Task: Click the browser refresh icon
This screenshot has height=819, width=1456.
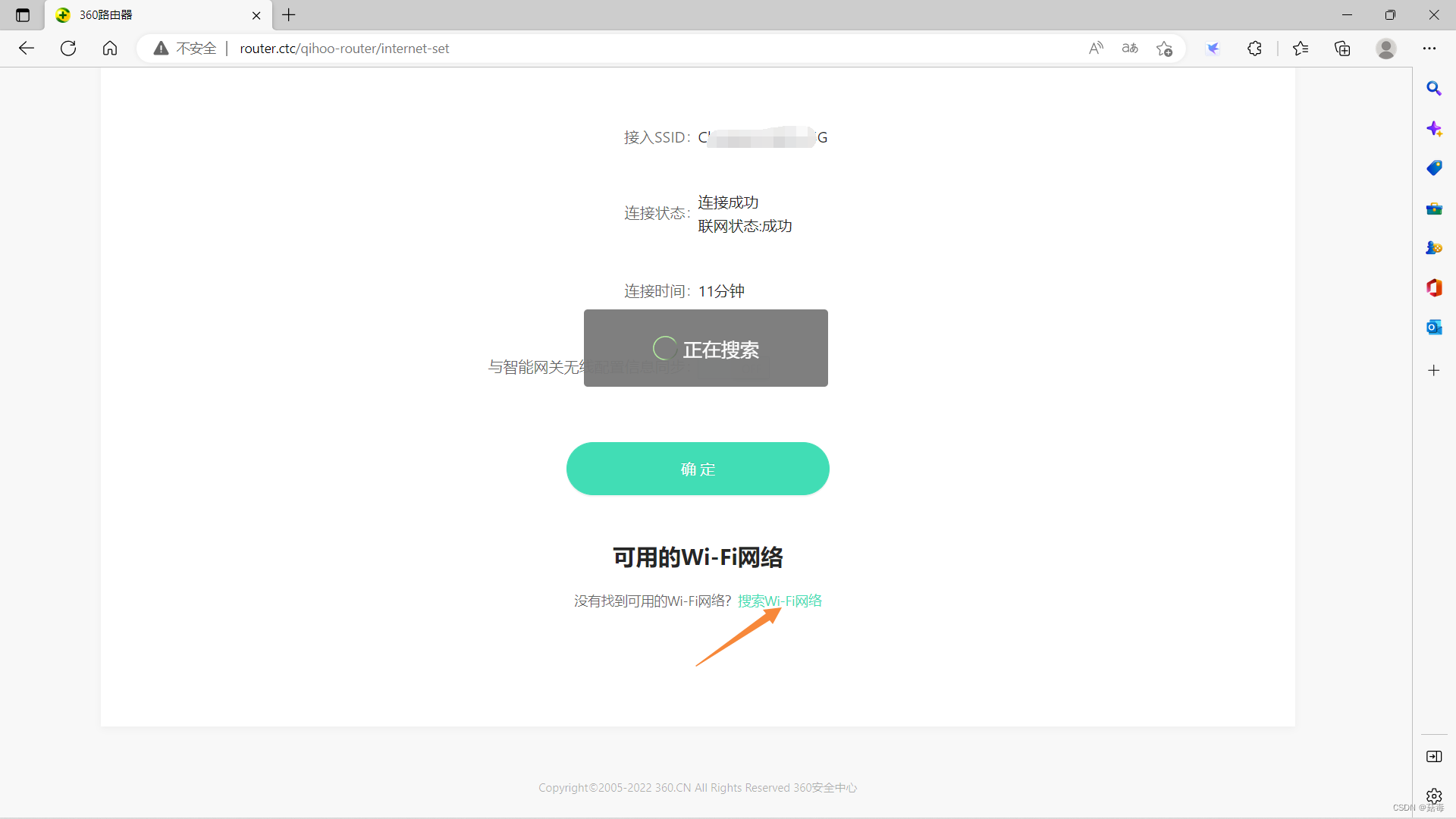Action: (68, 49)
